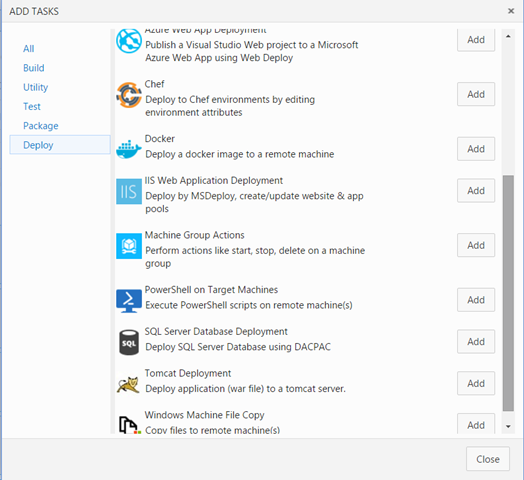Screen dimensions: 524x480
Task: Click the IIS Web Application Deployment icon
Action: coord(129,191)
